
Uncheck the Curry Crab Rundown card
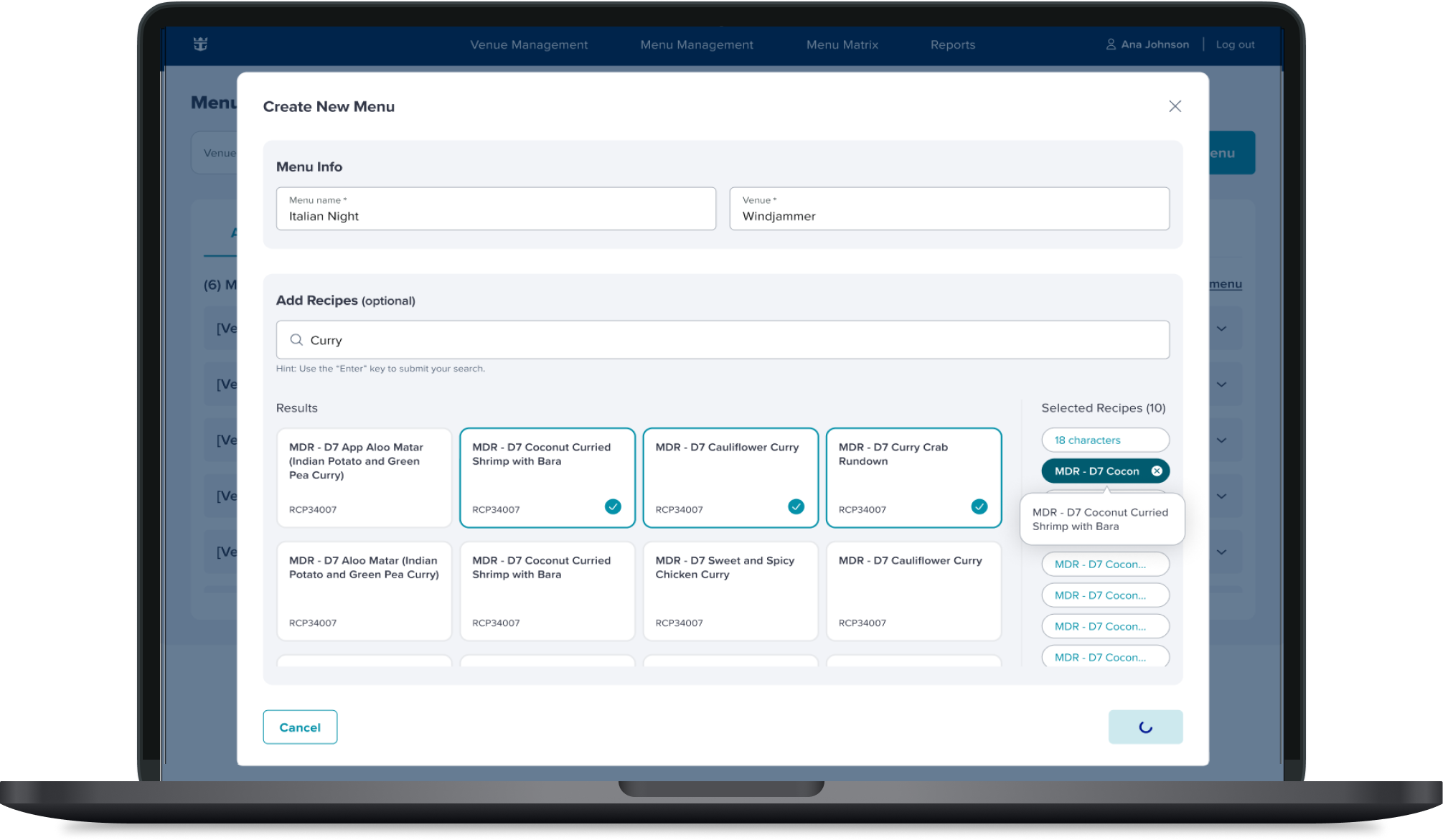click(x=978, y=506)
